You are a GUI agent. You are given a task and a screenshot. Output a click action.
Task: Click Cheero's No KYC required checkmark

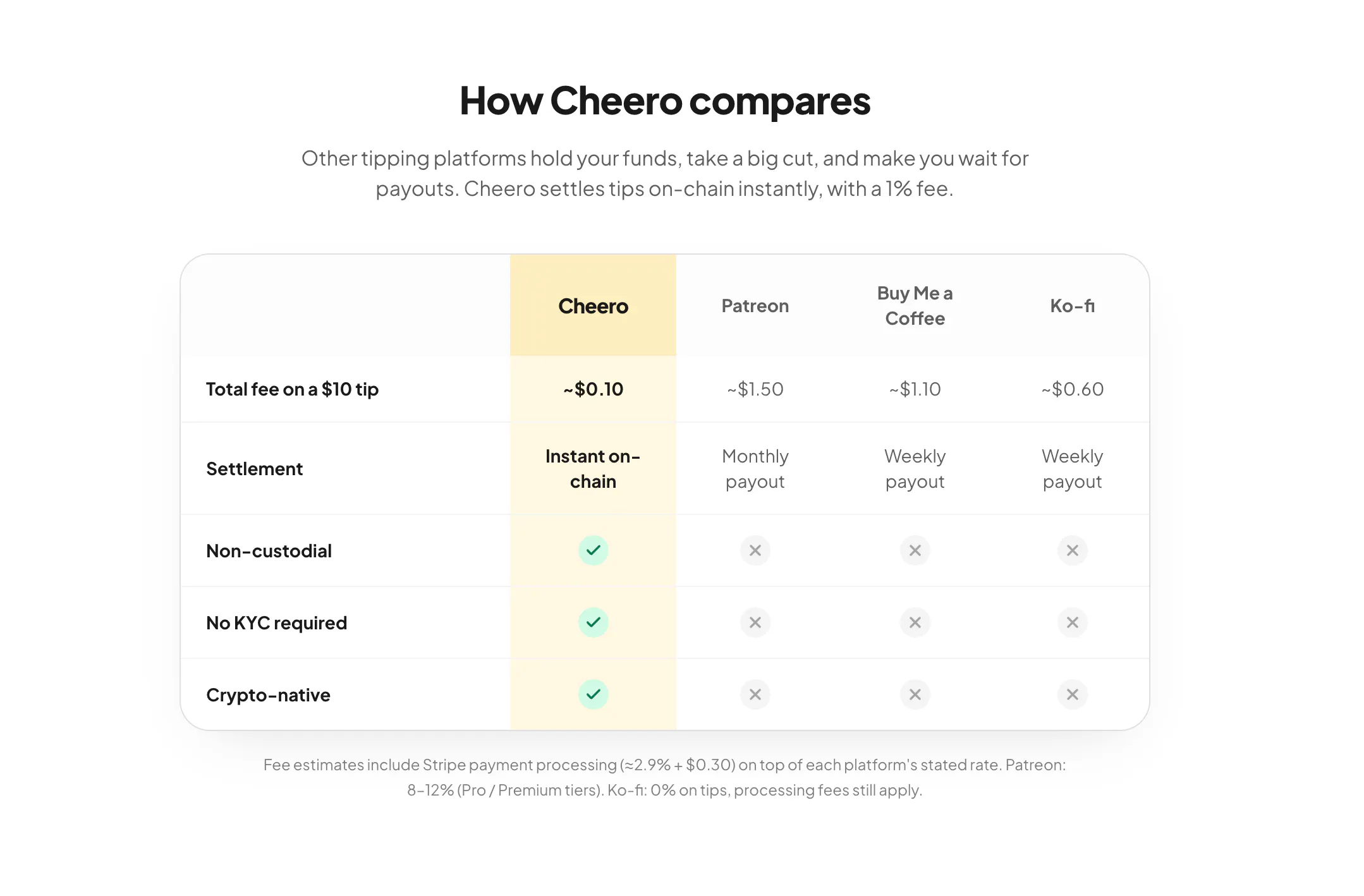pyautogui.click(x=593, y=622)
